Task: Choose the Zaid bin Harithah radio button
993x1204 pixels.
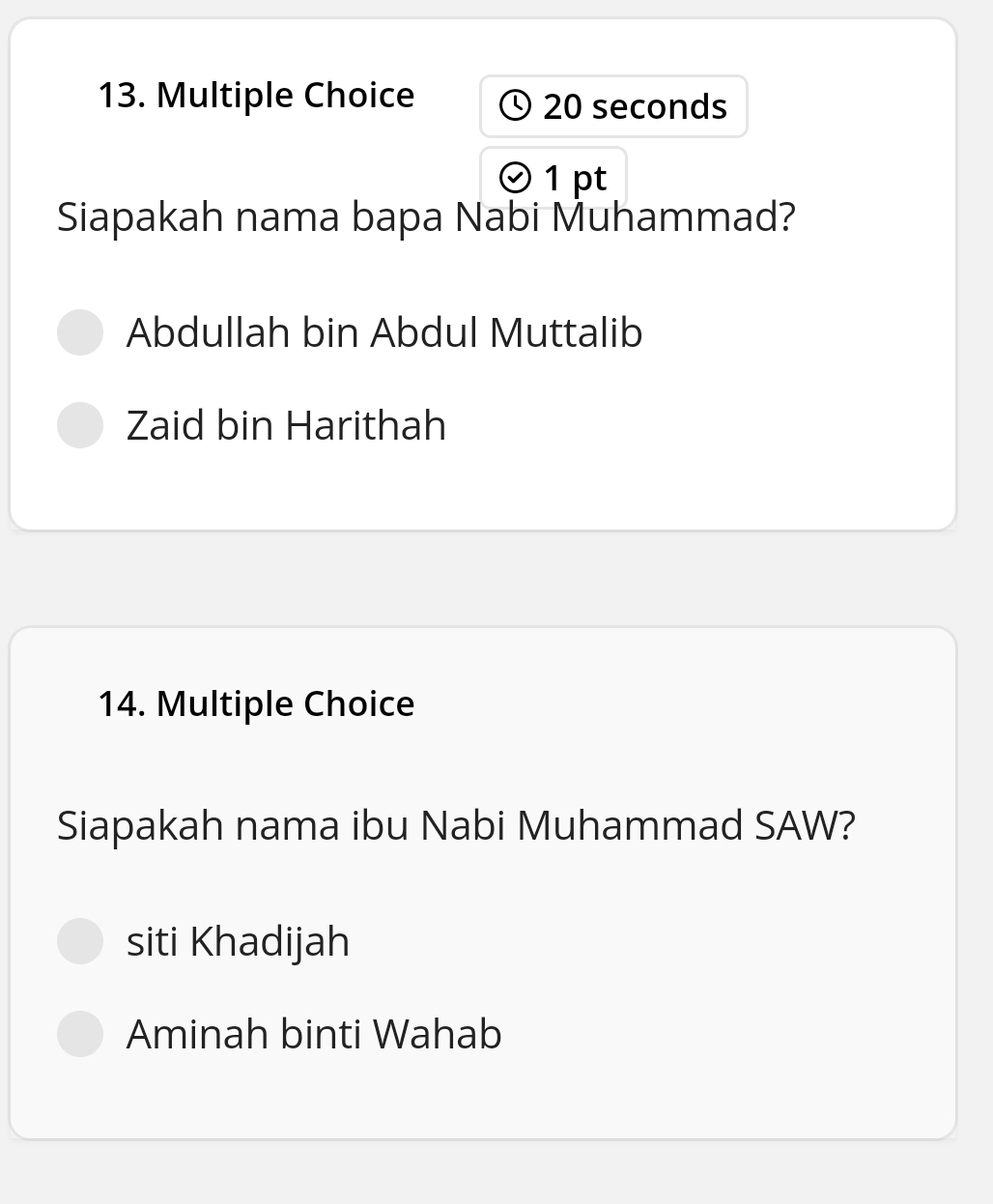Action: click(x=80, y=425)
